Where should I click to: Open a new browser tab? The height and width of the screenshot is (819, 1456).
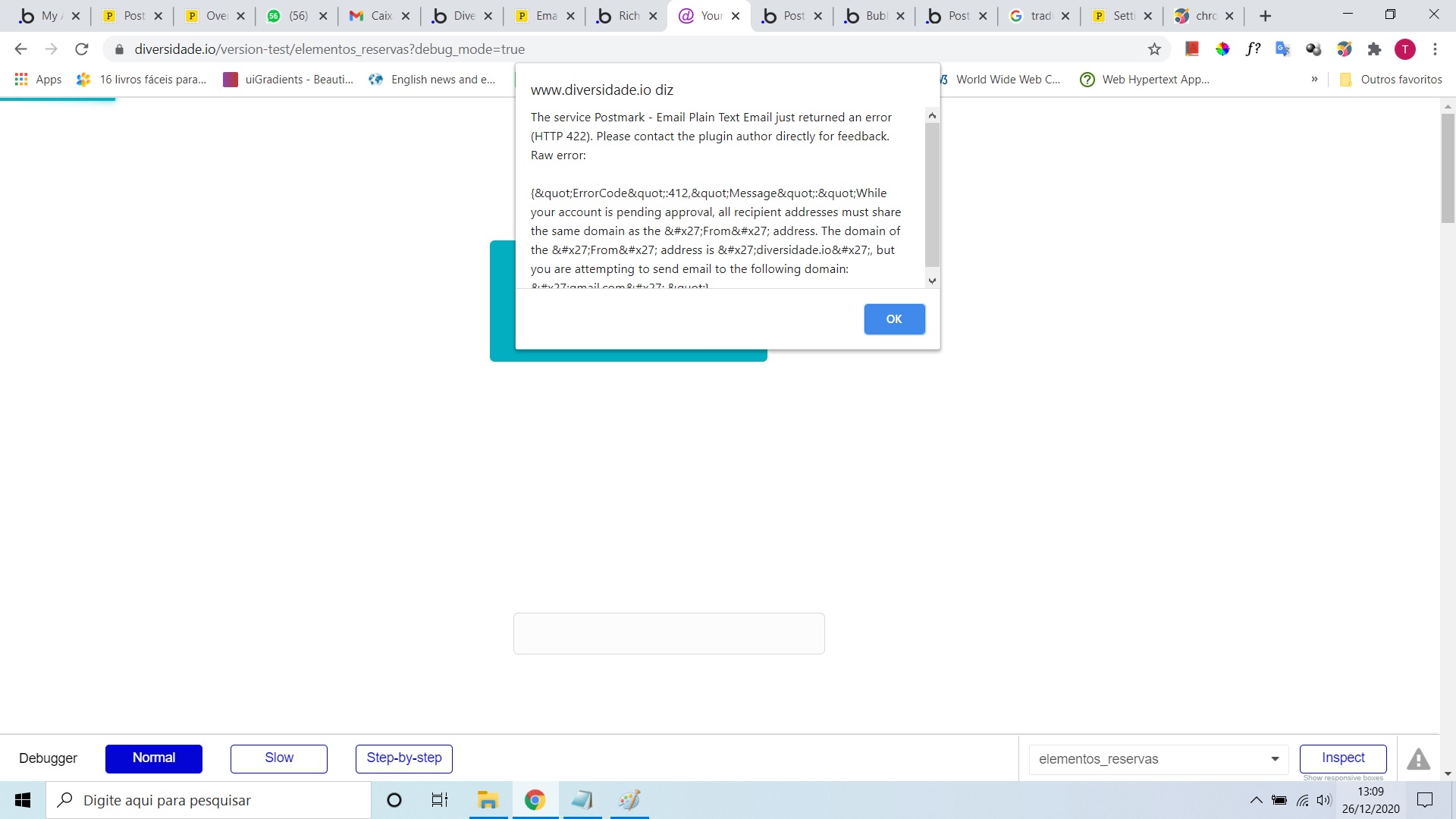(1265, 16)
